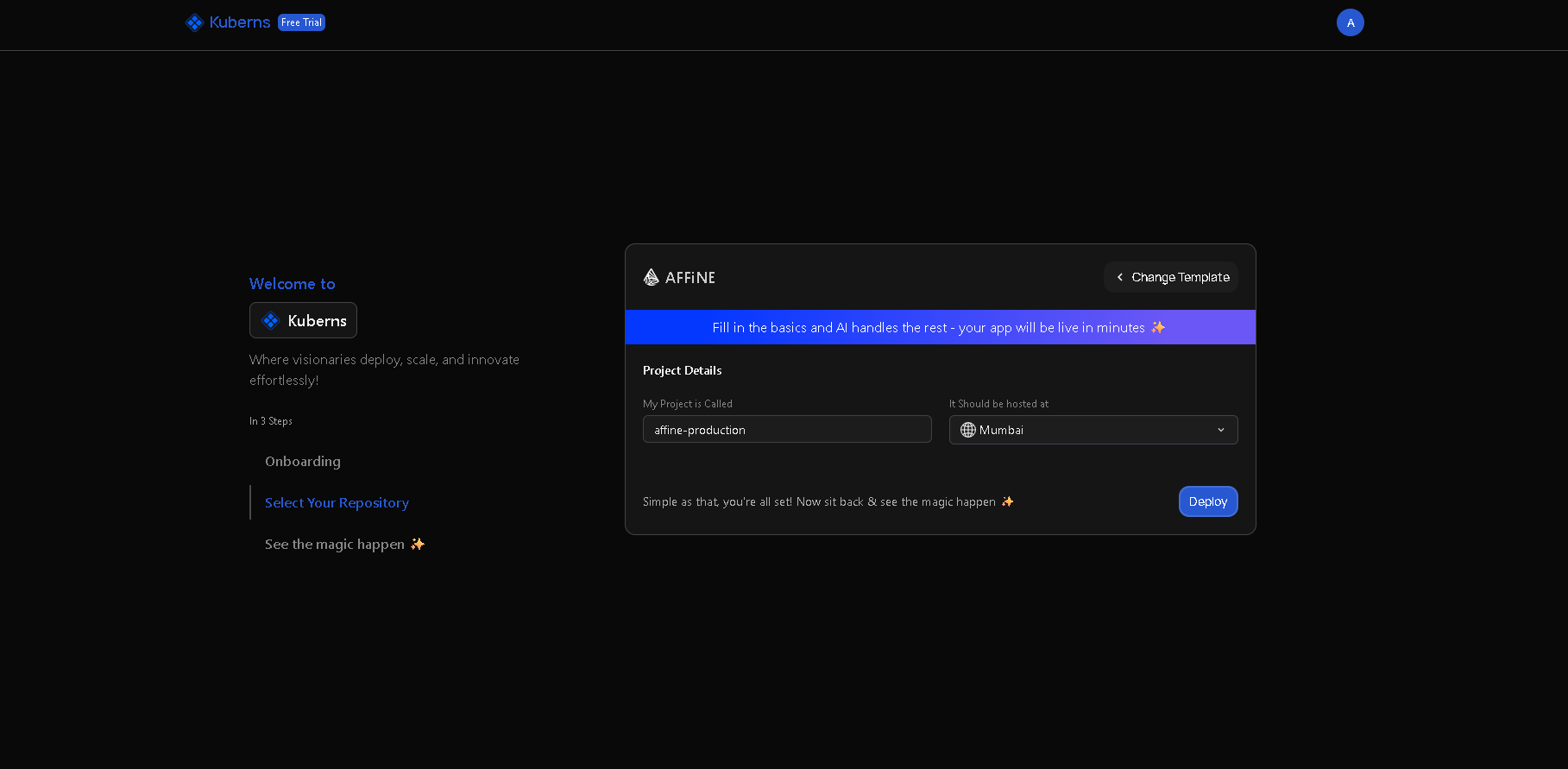Click the 'It Should be hosted at' label
The height and width of the screenshot is (769, 1568).
click(x=999, y=404)
